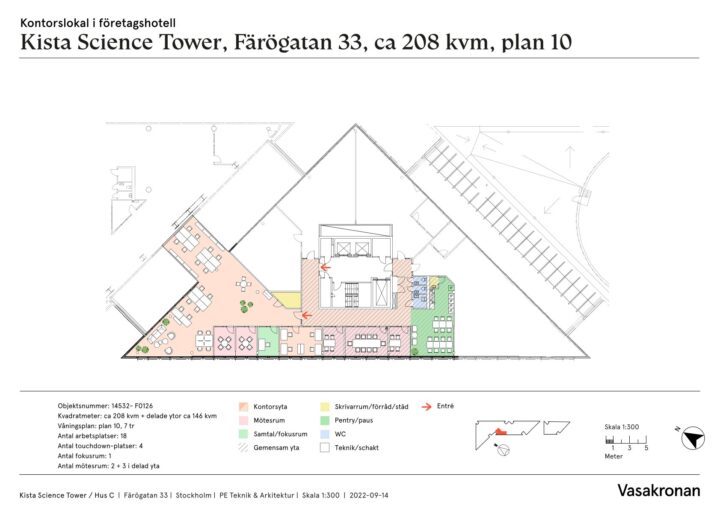Click the north arrow compass symbol
The width and height of the screenshot is (720, 509).
[692, 438]
